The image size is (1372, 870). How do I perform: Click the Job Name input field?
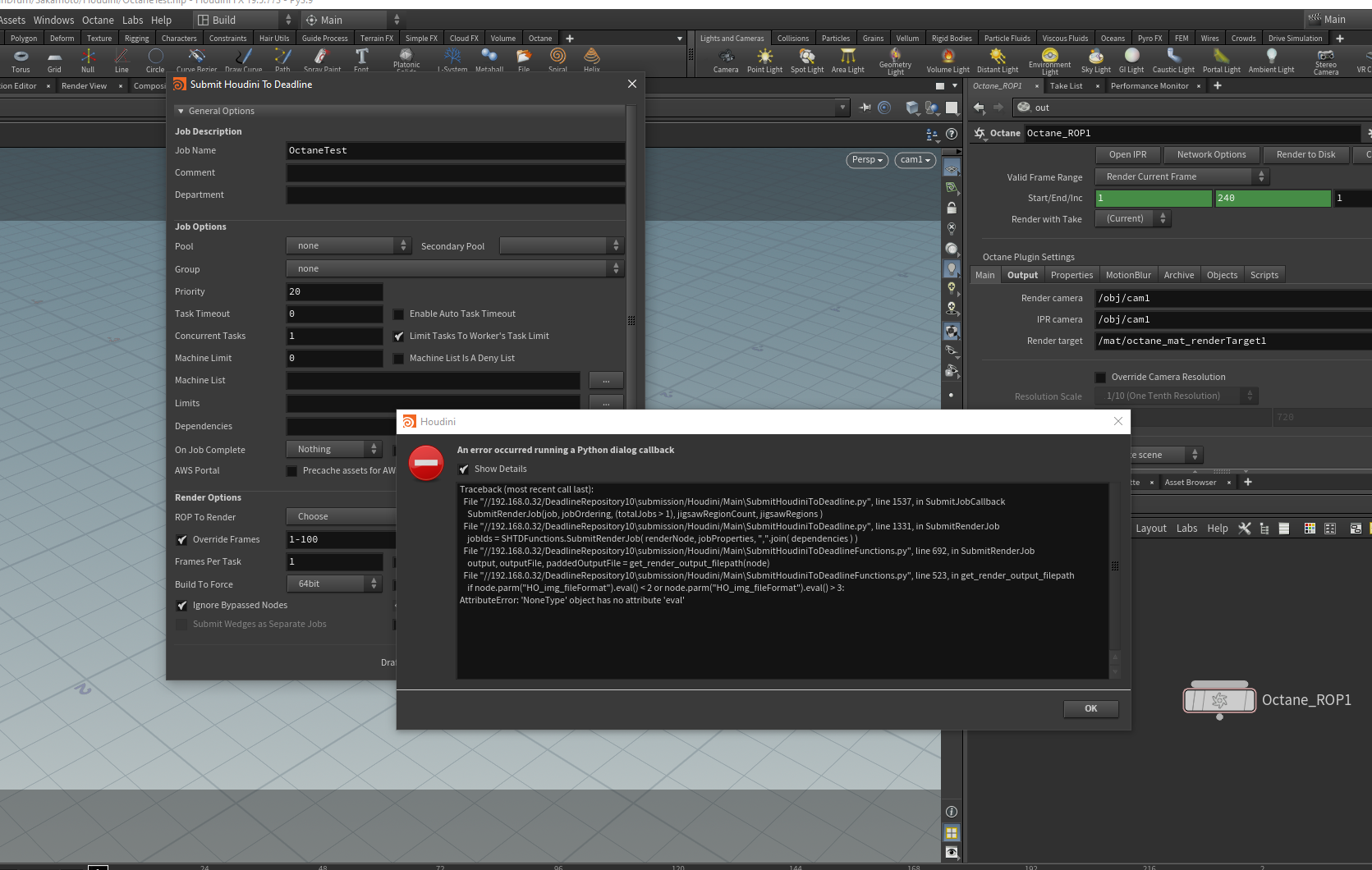click(455, 150)
